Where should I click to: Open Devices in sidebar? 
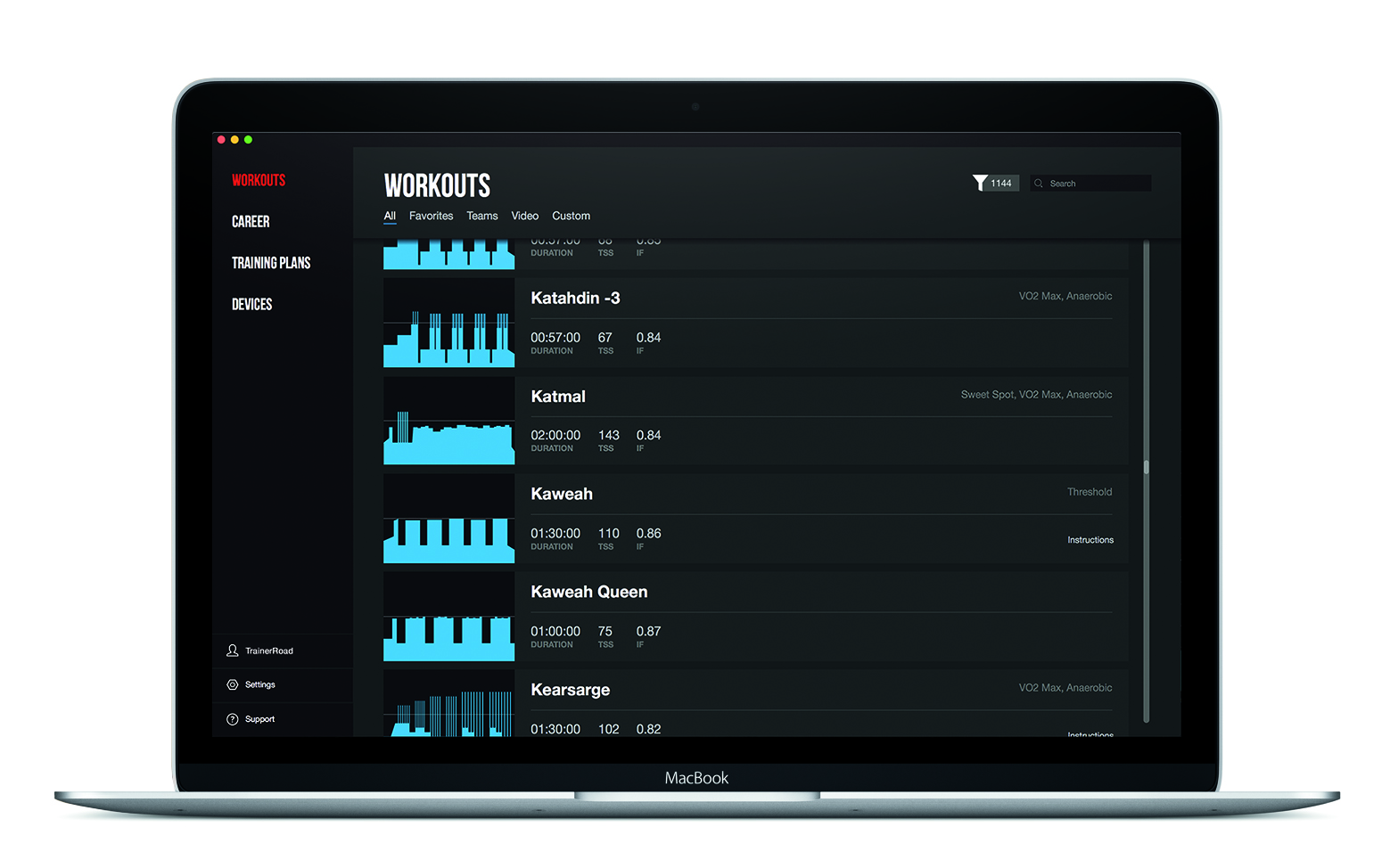[252, 304]
